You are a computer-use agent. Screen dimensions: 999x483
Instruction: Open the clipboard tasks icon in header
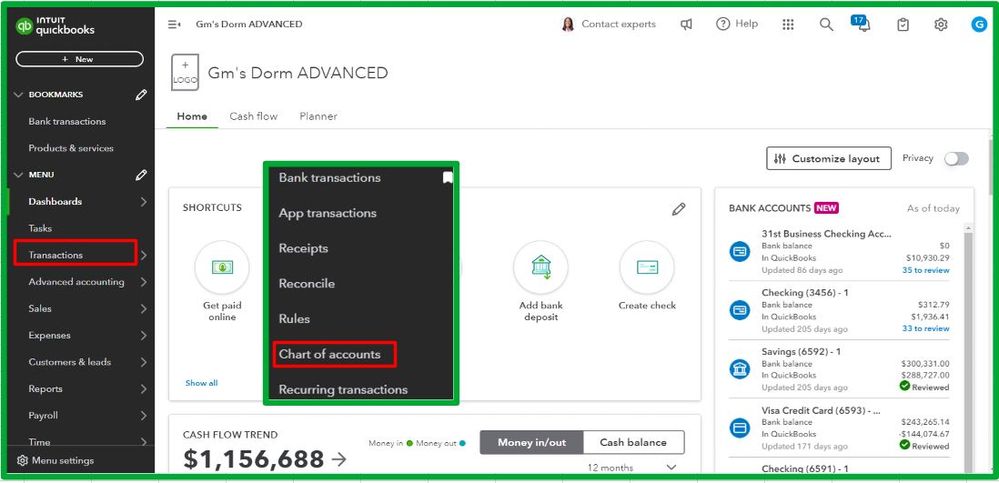pos(903,24)
